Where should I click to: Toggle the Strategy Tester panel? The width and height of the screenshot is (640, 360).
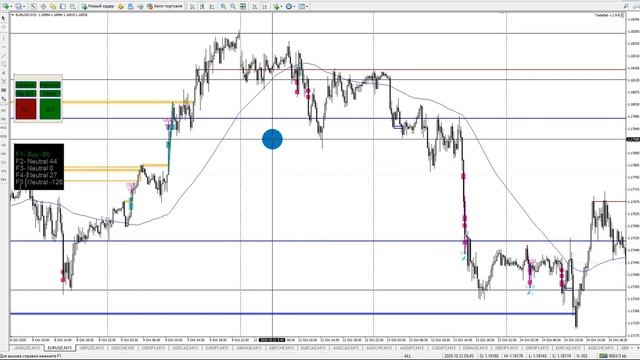click(x=72, y=7)
